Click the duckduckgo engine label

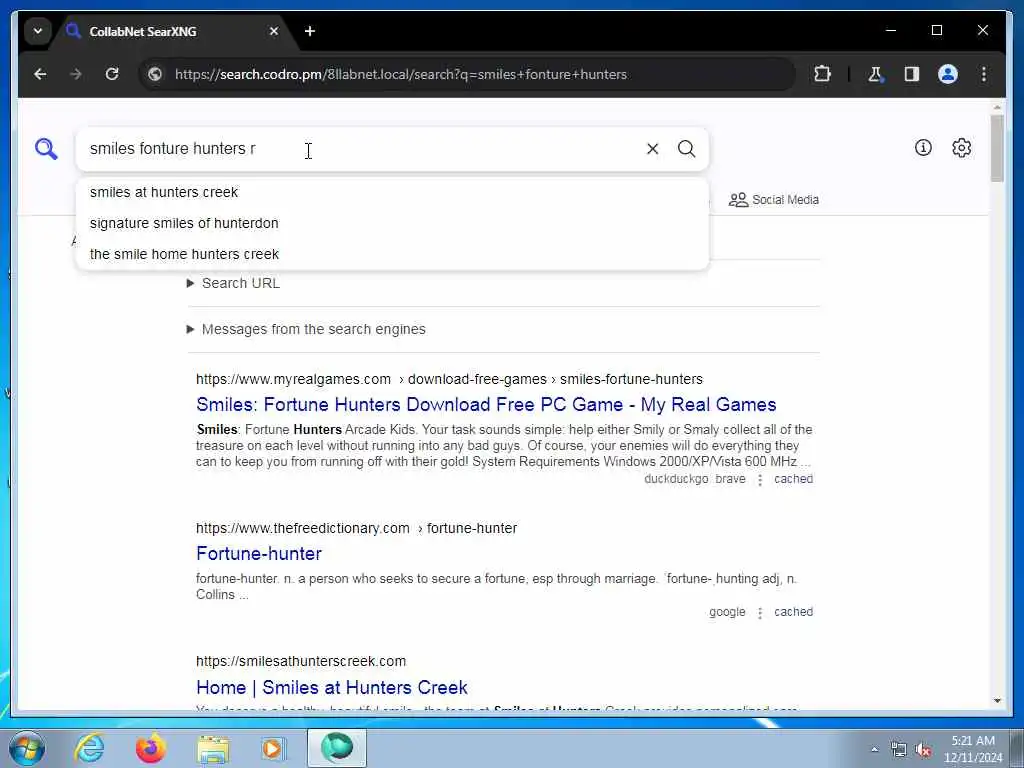point(676,479)
